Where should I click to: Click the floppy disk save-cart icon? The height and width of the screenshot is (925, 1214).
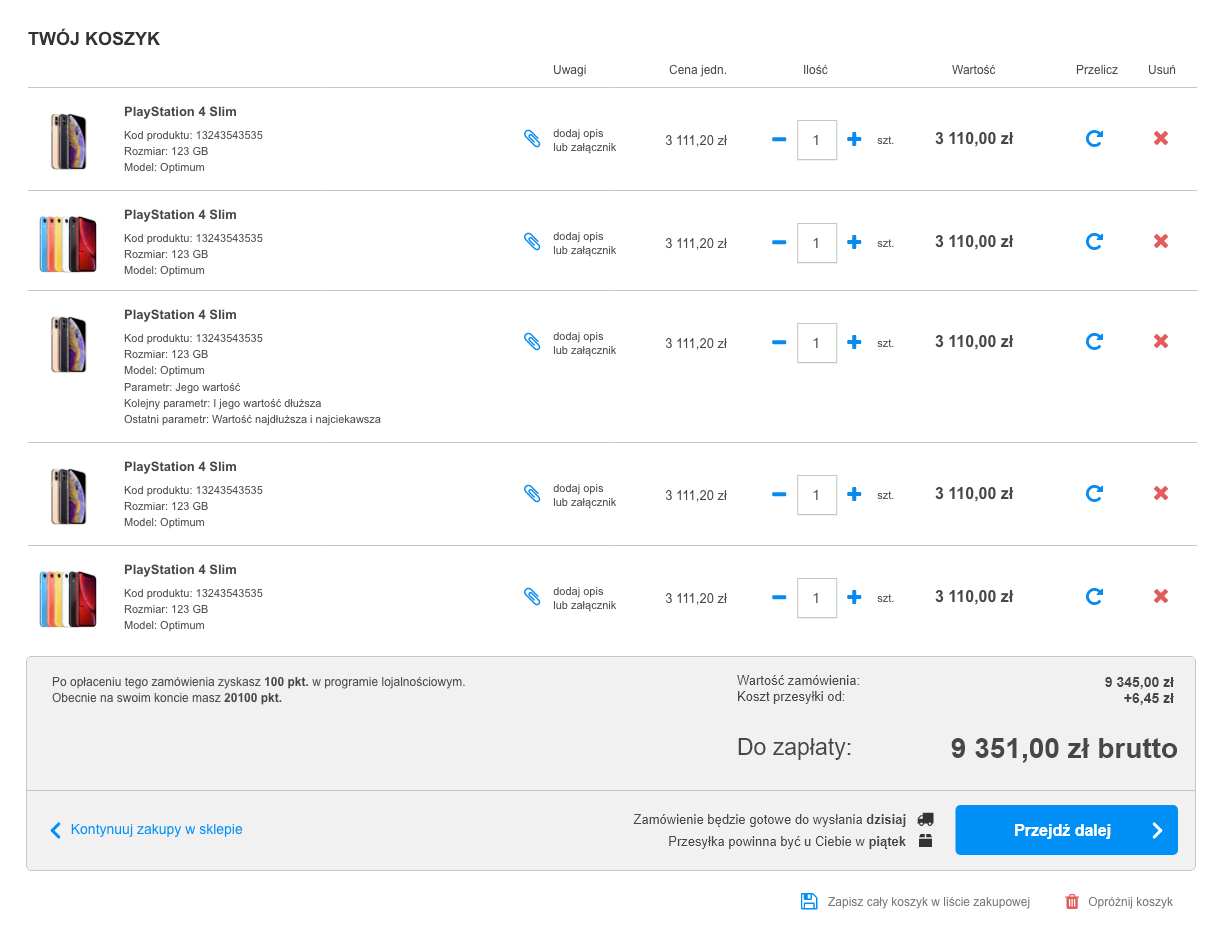[809, 901]
